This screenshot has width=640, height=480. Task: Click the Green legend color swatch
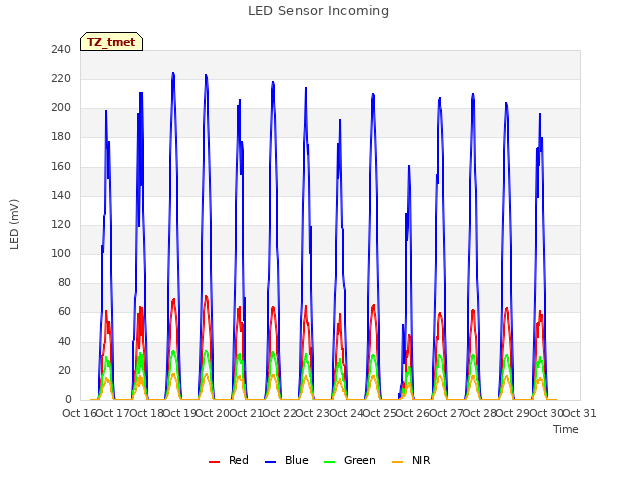pos(329,462)
